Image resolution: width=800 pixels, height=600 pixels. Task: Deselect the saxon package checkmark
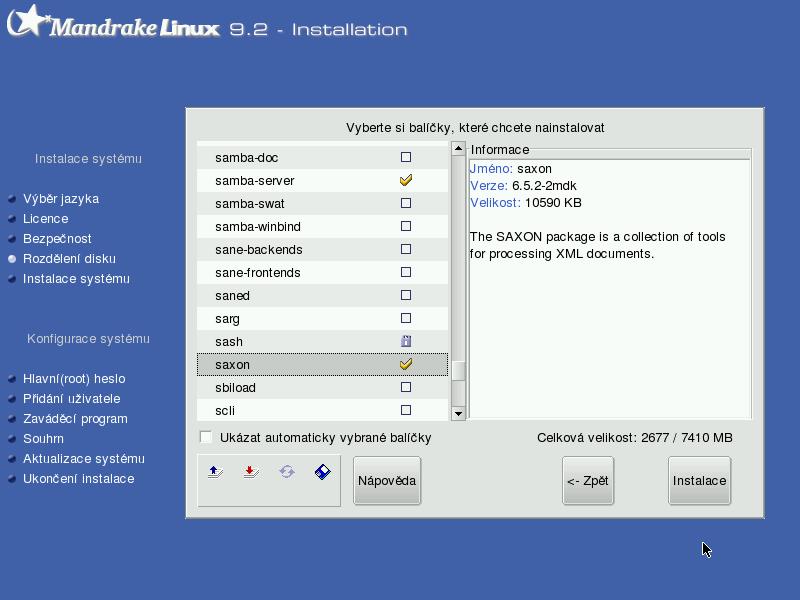[406, 364]
